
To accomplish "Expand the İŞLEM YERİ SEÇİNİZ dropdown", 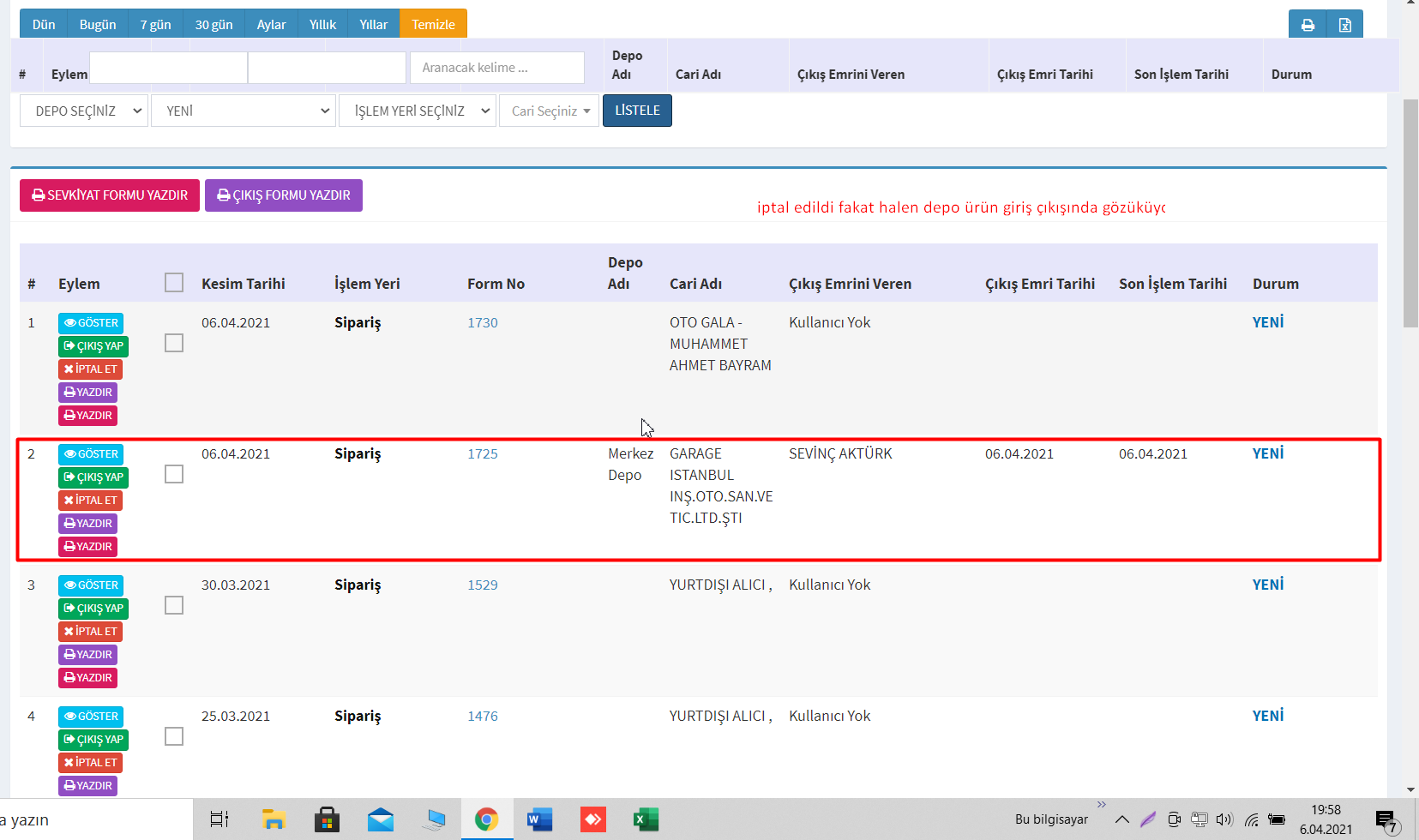I will 418,111.
